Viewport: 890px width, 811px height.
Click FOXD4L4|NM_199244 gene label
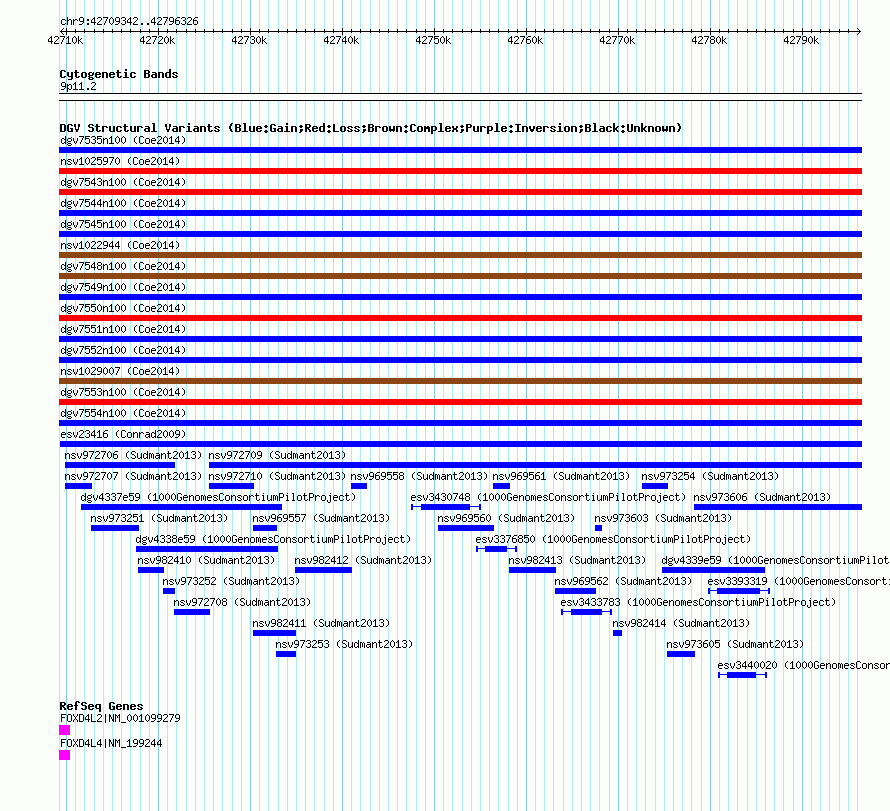(x=111, y=743)
